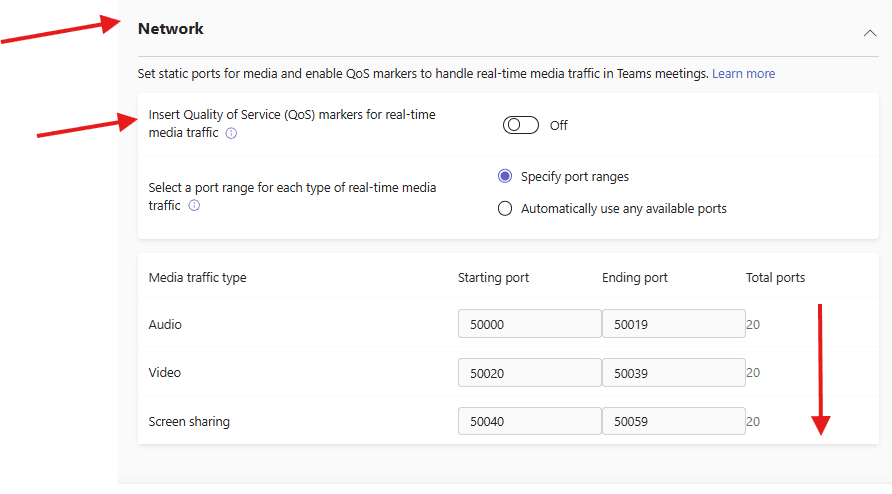Click the Total ports column header
This screenshot has width=892, height=494.
coord(775,278)
